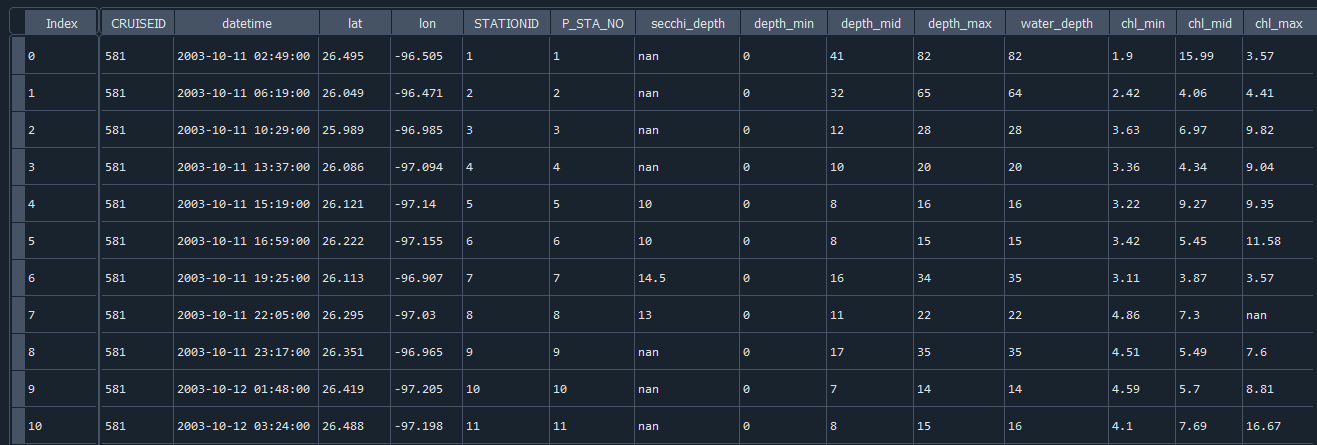Select the depth_max column header
This screenshot has height=445, width=1317.
tap(959, 23)
